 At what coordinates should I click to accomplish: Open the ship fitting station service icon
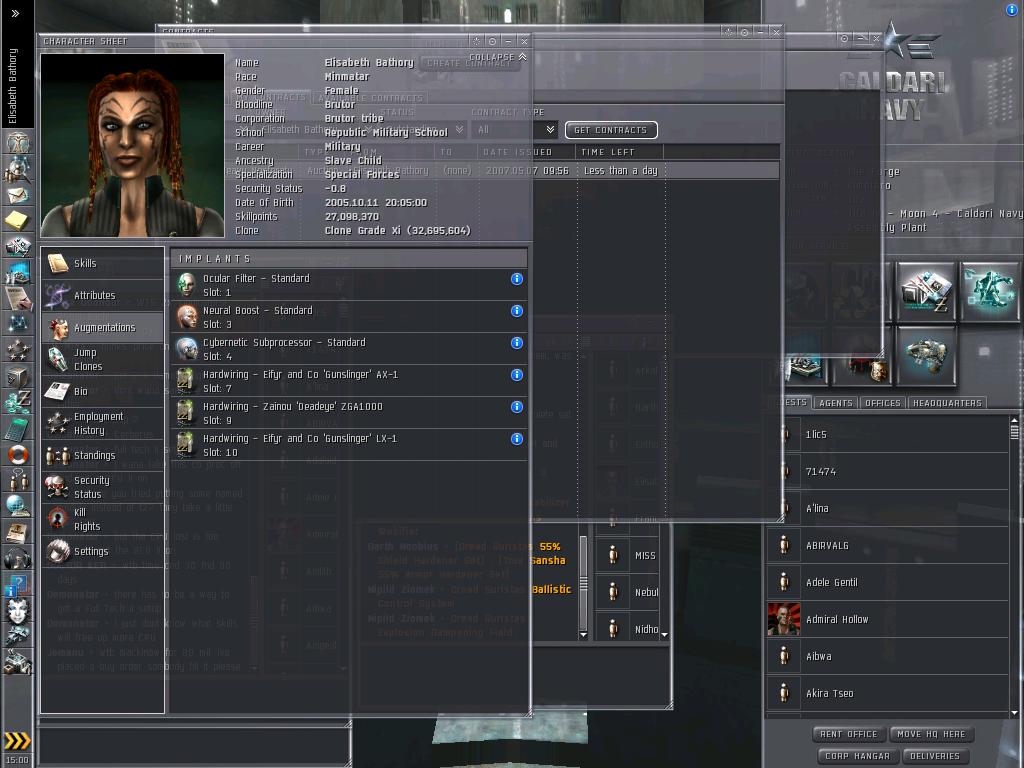926,356
